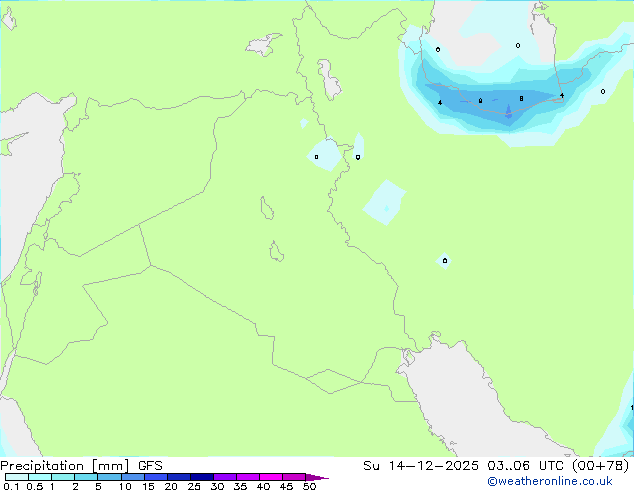634x490 pixels.
Task: Click the legend value "50"
Action: 309,486
